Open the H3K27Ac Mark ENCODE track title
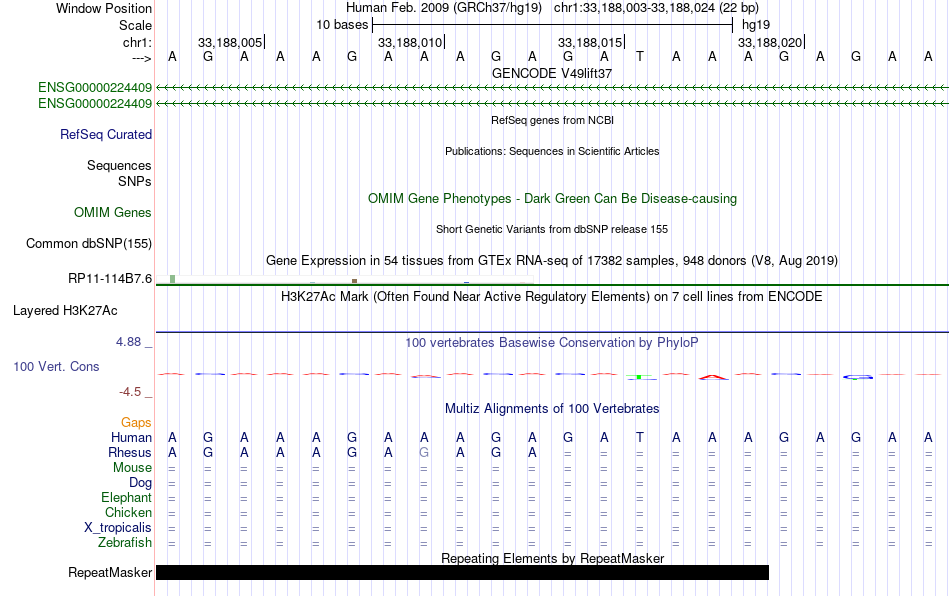Image resolution: width=950 pixels, height=596 pixels. (x=552, y=296)
